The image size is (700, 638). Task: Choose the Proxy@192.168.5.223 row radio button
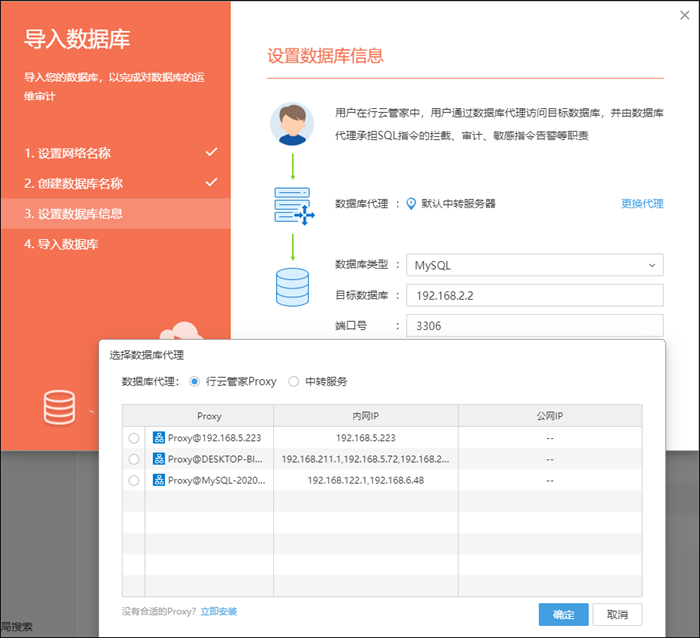134,438
